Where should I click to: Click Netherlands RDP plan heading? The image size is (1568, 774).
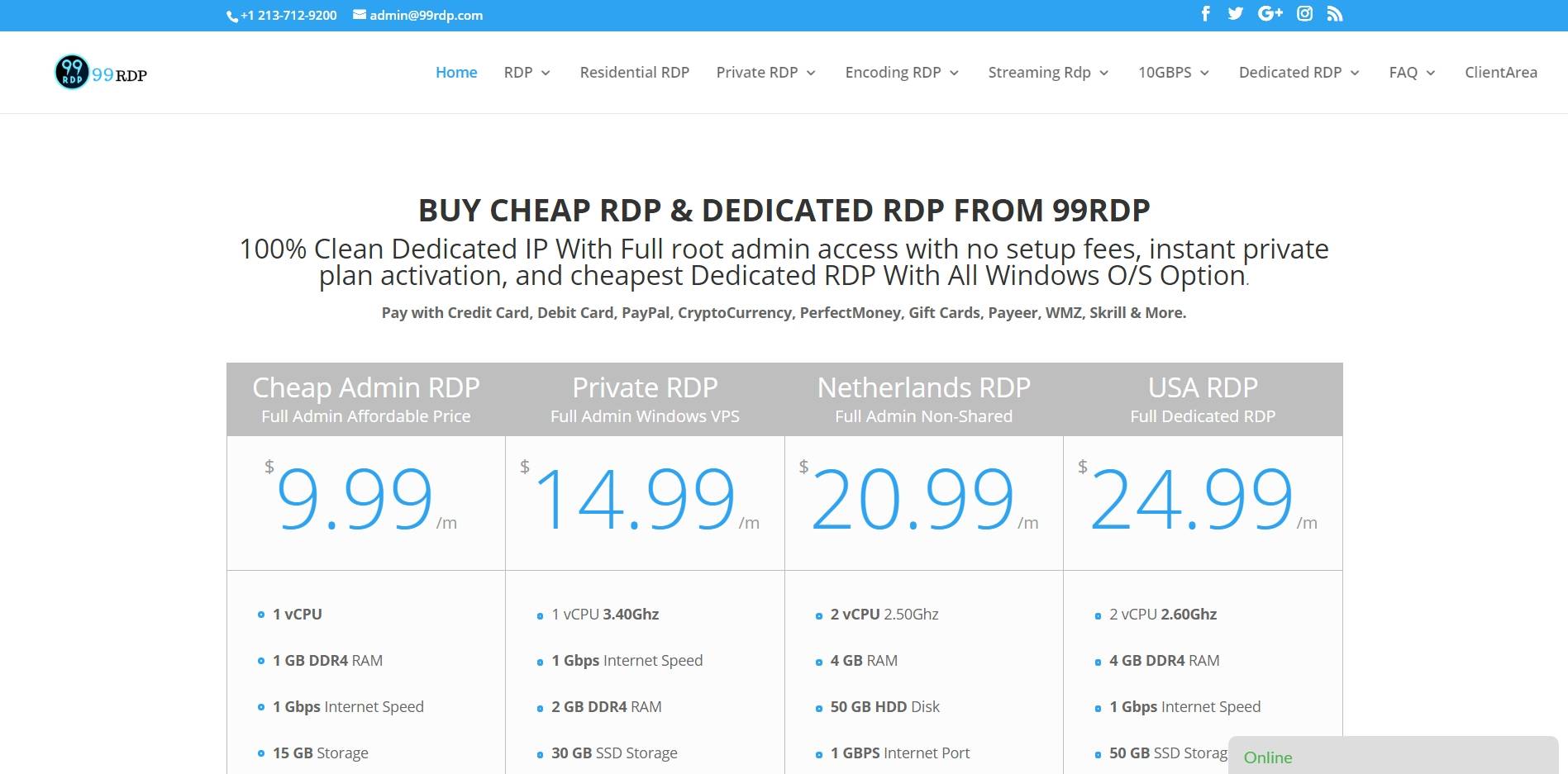(x=923, y=387)
